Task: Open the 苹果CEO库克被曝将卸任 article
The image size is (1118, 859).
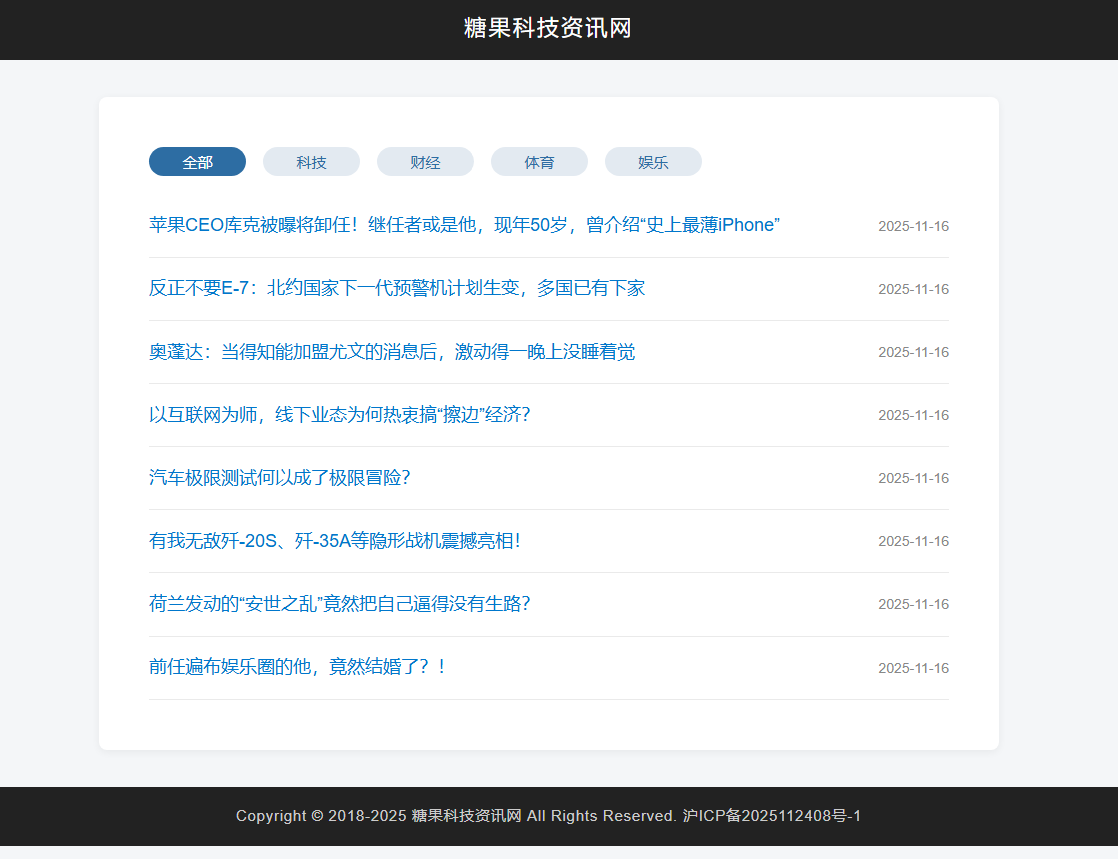Action: (463, 225)
